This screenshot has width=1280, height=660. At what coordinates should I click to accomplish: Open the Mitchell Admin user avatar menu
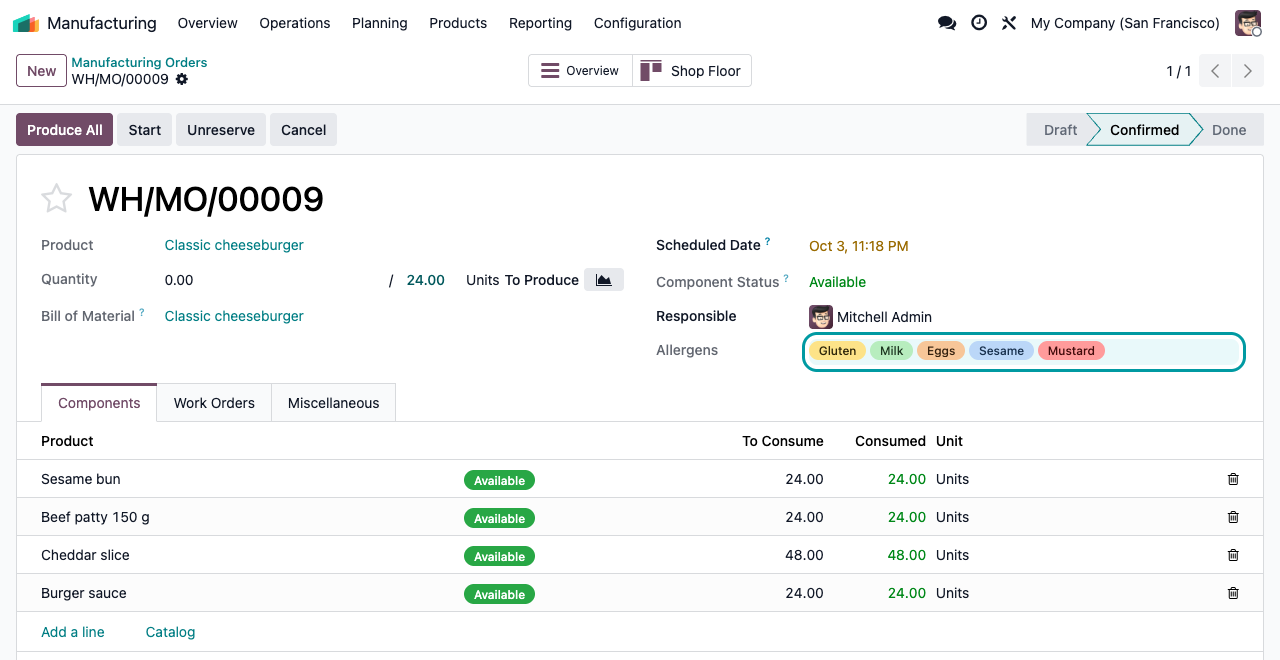click(x=1248, y=23)
